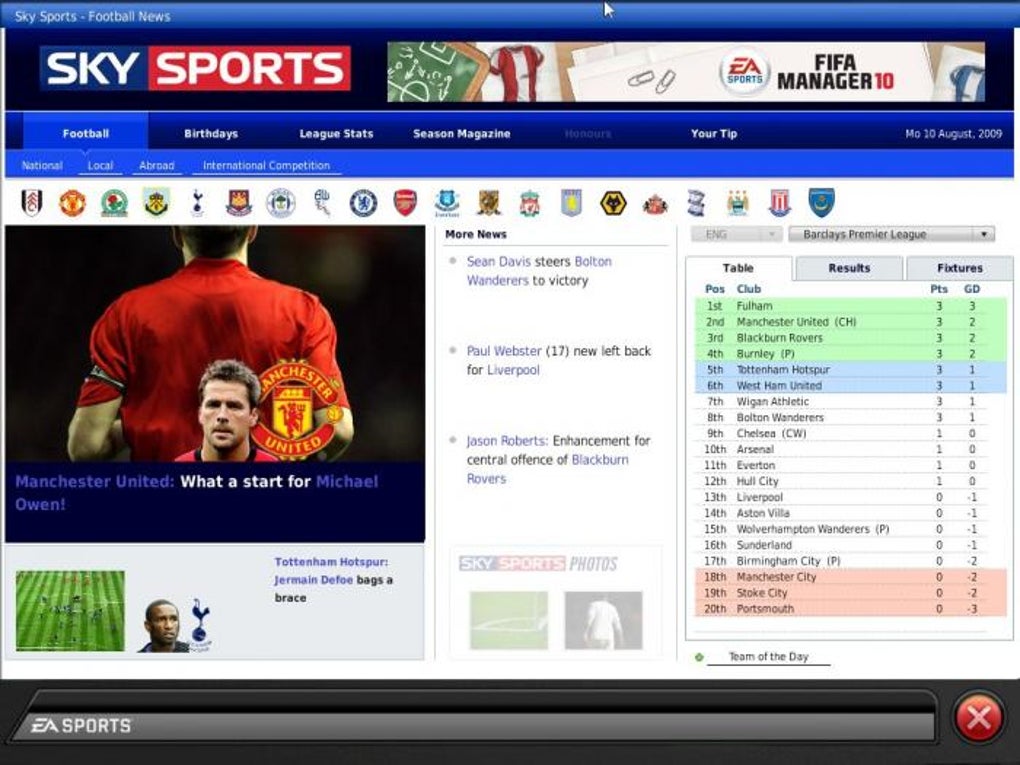The height and width of the screenshot is (765, 1020).
Task: Open Hull City via its crest
Action: 489,203
